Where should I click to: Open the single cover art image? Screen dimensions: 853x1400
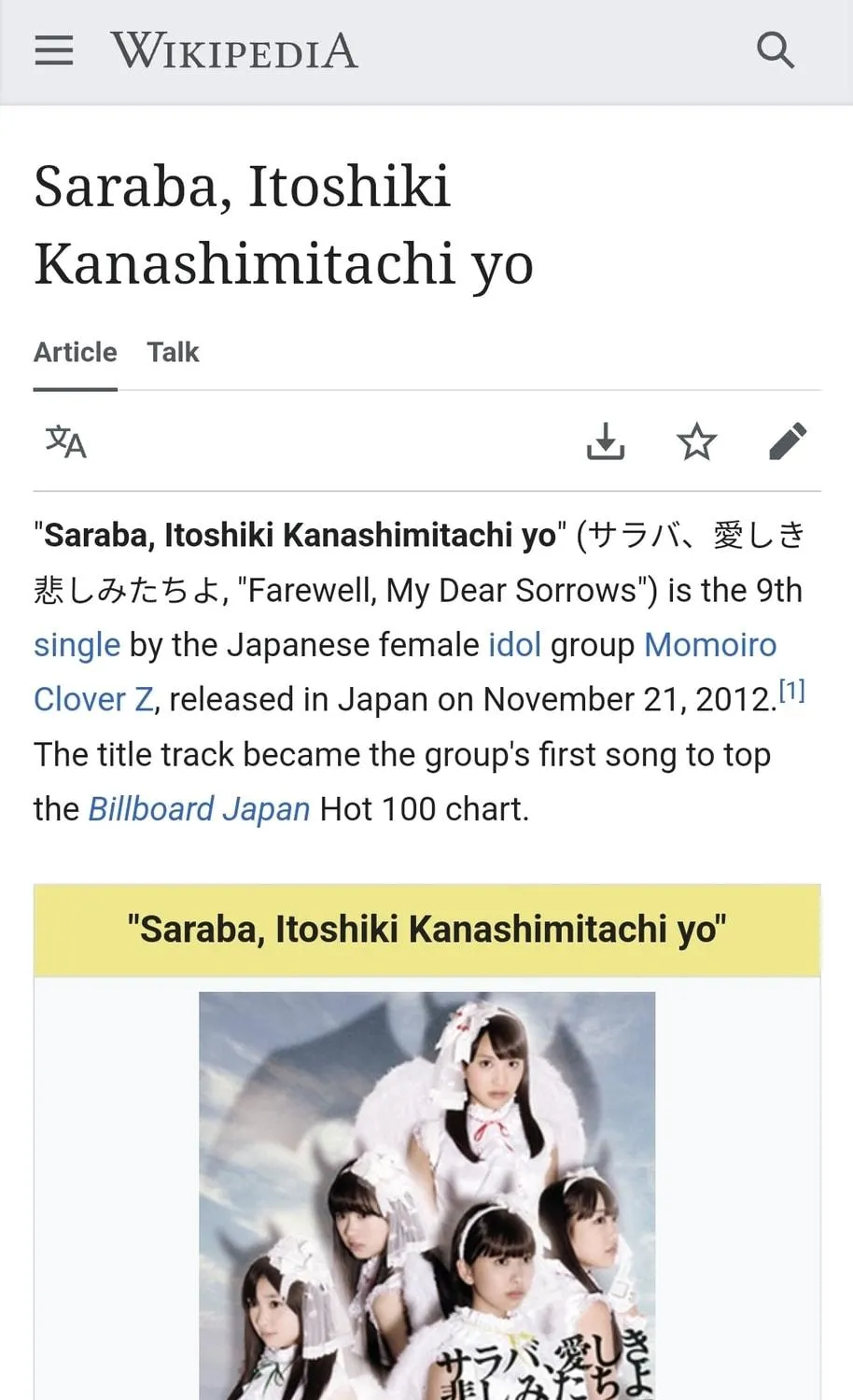[426, 1196]
